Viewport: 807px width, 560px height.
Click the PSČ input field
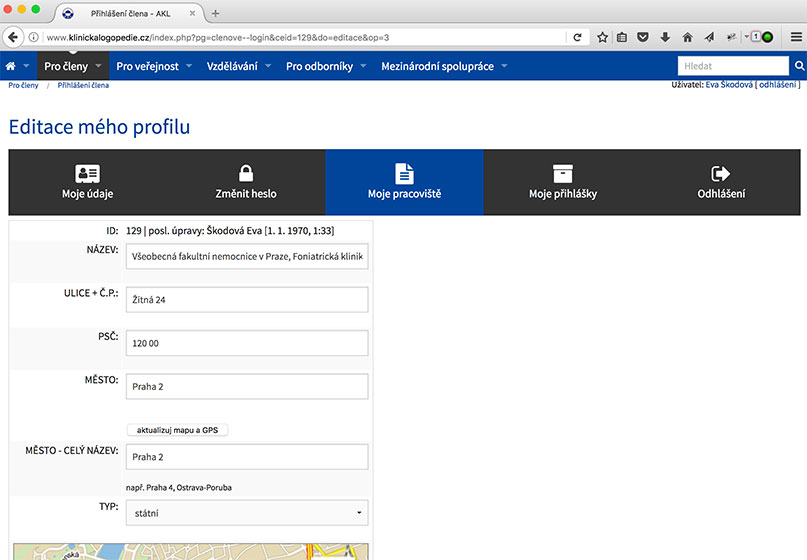click(247, 343)
